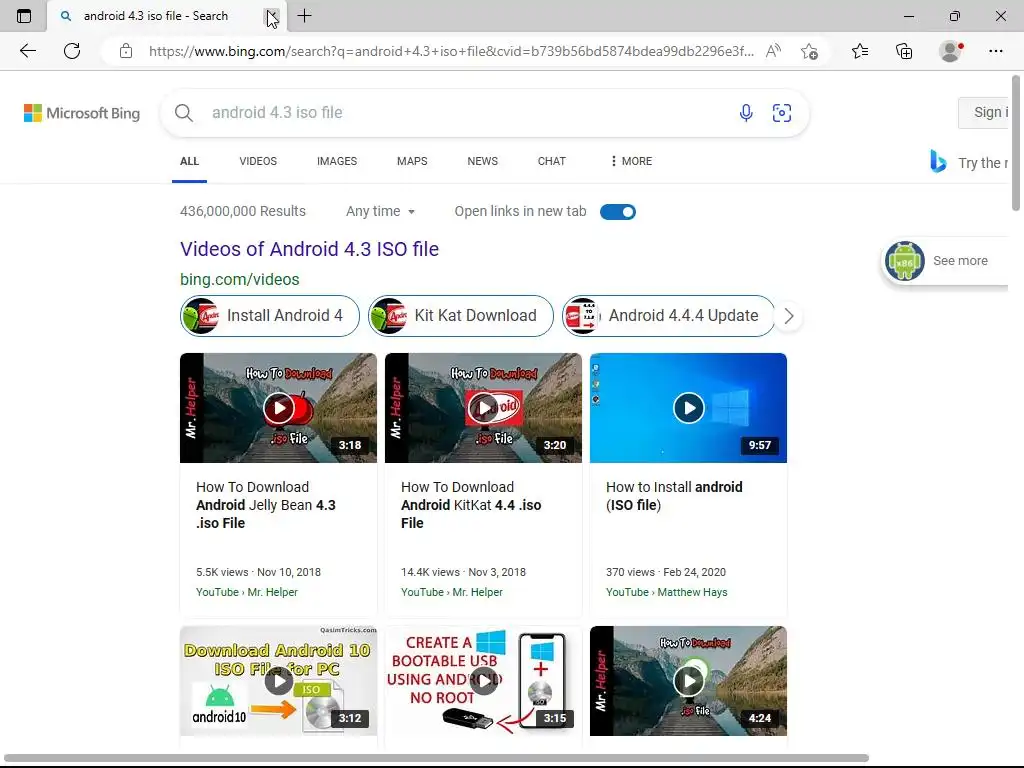Open the tab actions menu icon

[24, 16]
